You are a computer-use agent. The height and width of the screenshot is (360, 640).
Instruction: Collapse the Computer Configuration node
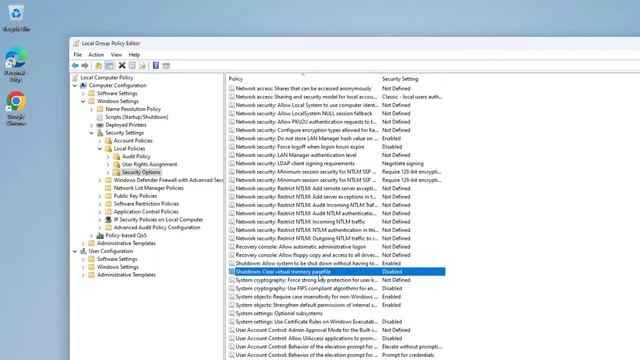[75, 86]
